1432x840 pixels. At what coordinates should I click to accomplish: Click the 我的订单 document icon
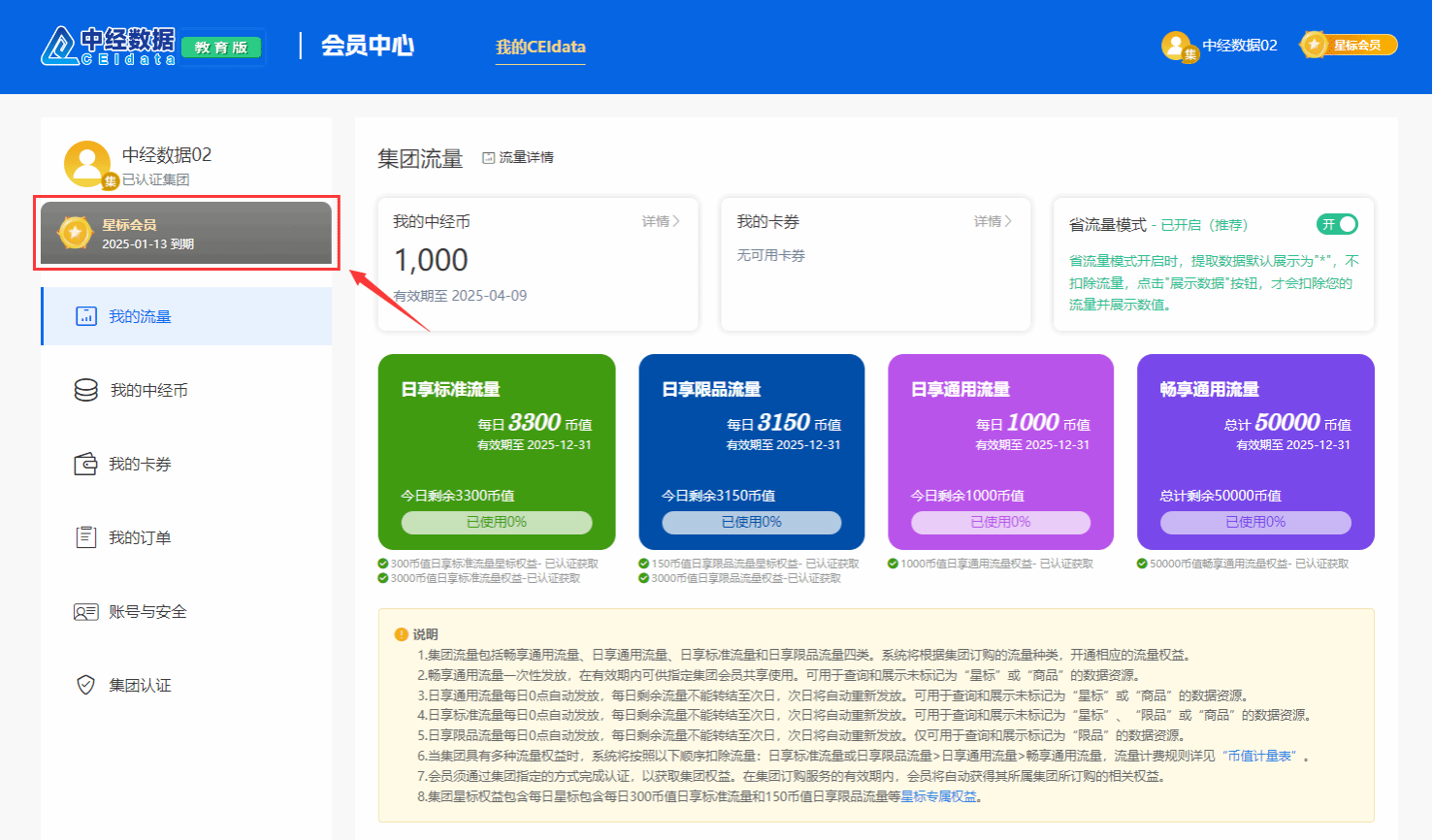86,537
